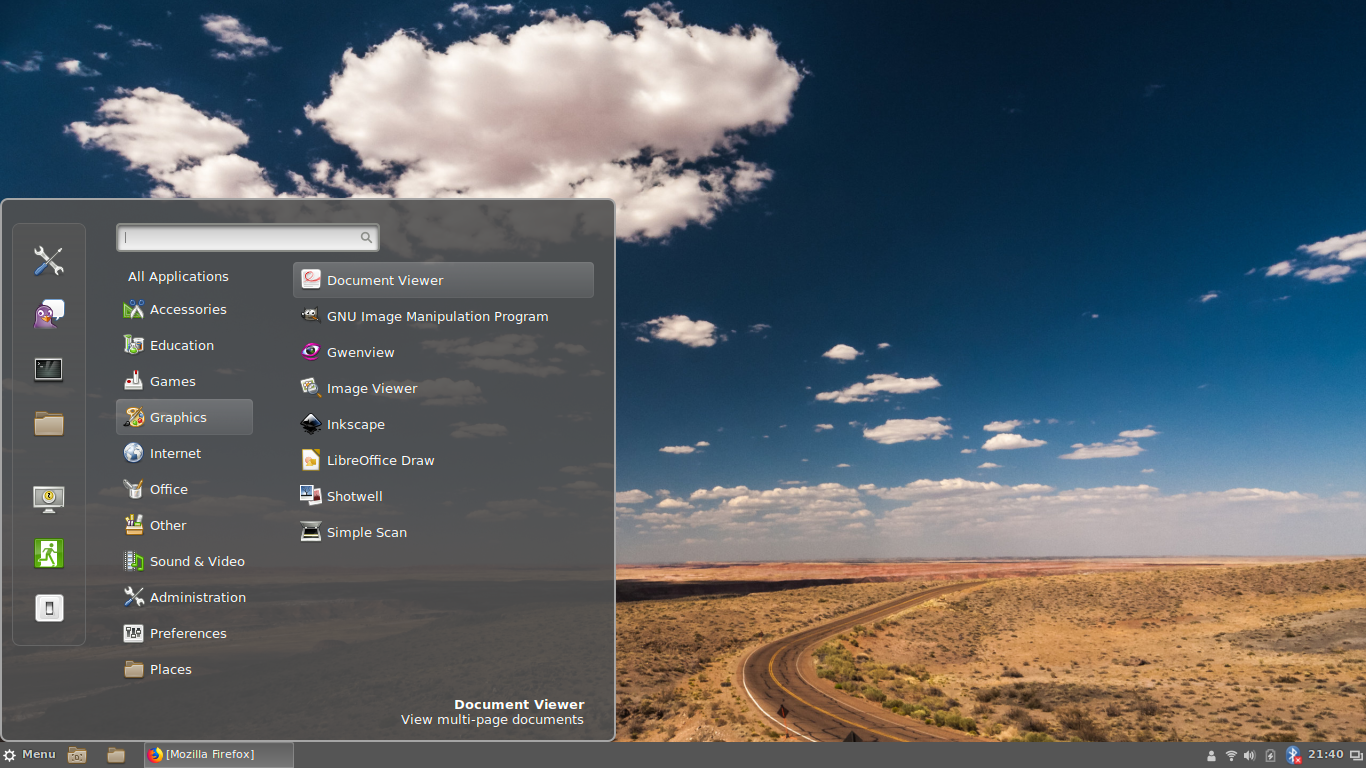Screen dimensions: 1366x768
Task: Check battery status in the system tray
Action: tap(1269, 754)
